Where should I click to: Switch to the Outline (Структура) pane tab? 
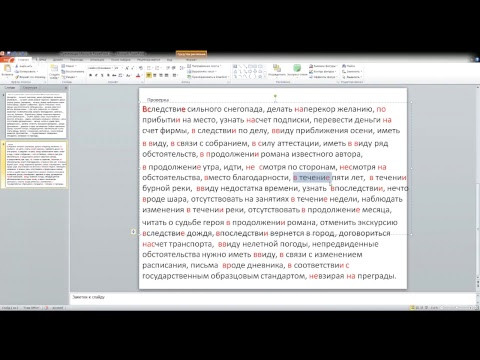coord(30,88)
